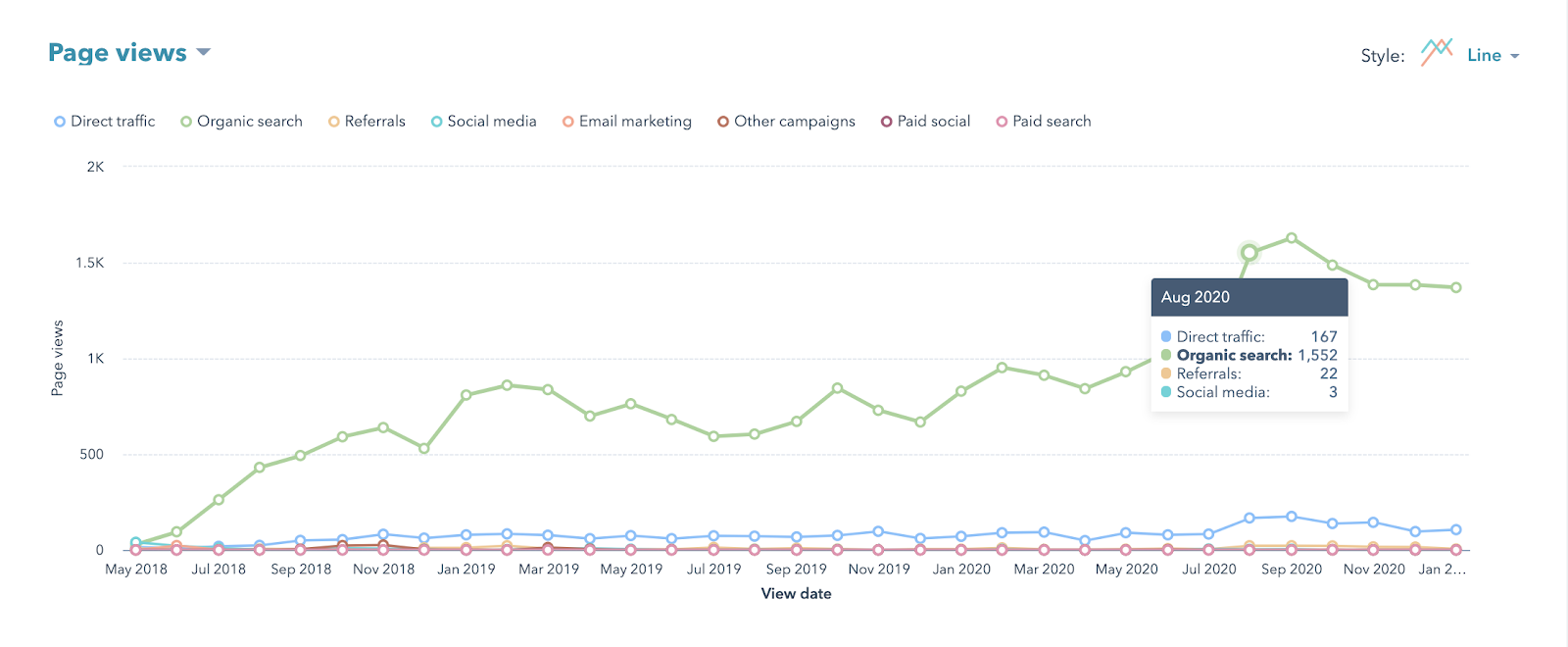
Task: Click the Paid social legend dot
Action: pos(885,121)
